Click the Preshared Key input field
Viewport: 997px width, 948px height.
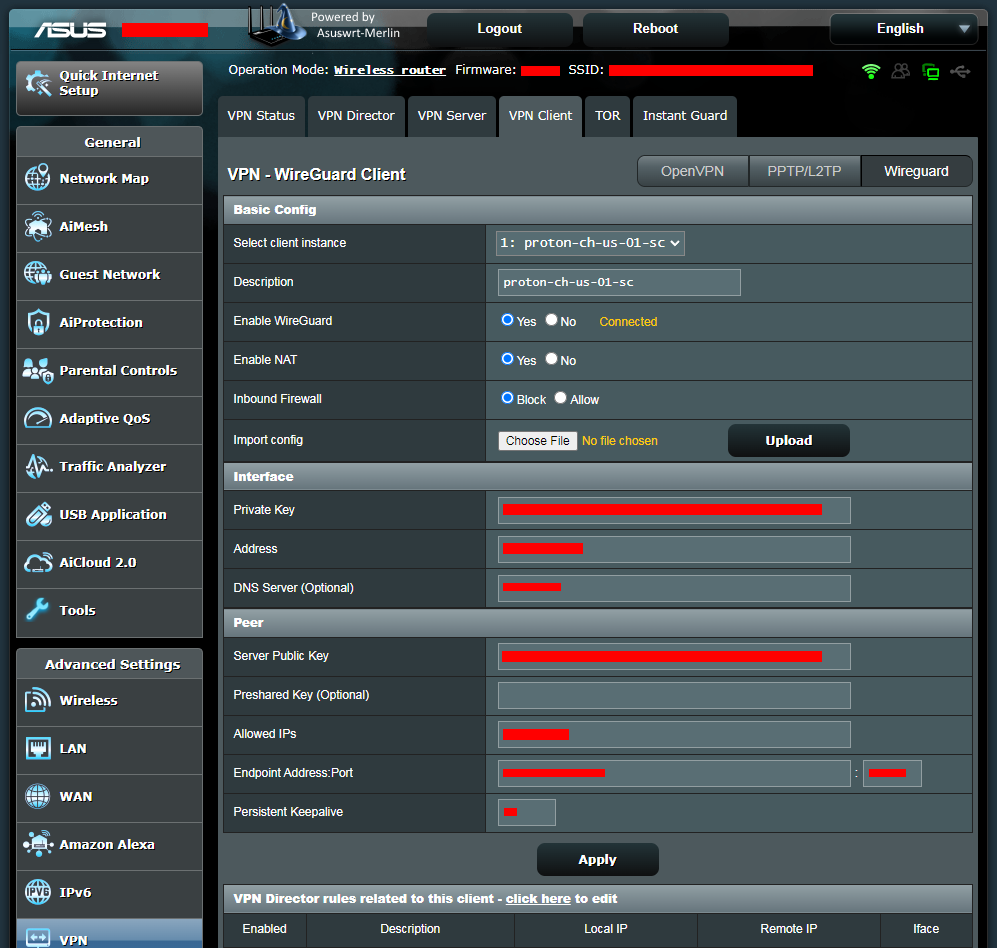tap(674, 695)
